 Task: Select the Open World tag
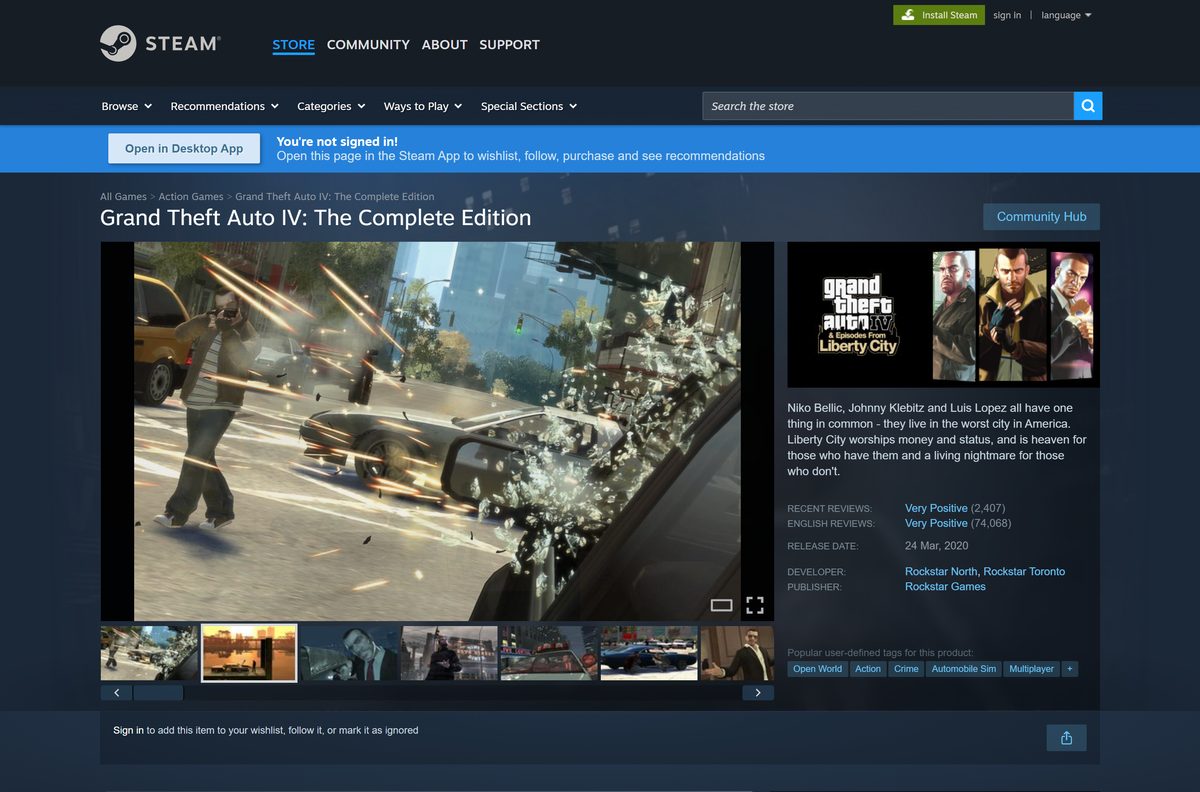(x=817, y=669)
